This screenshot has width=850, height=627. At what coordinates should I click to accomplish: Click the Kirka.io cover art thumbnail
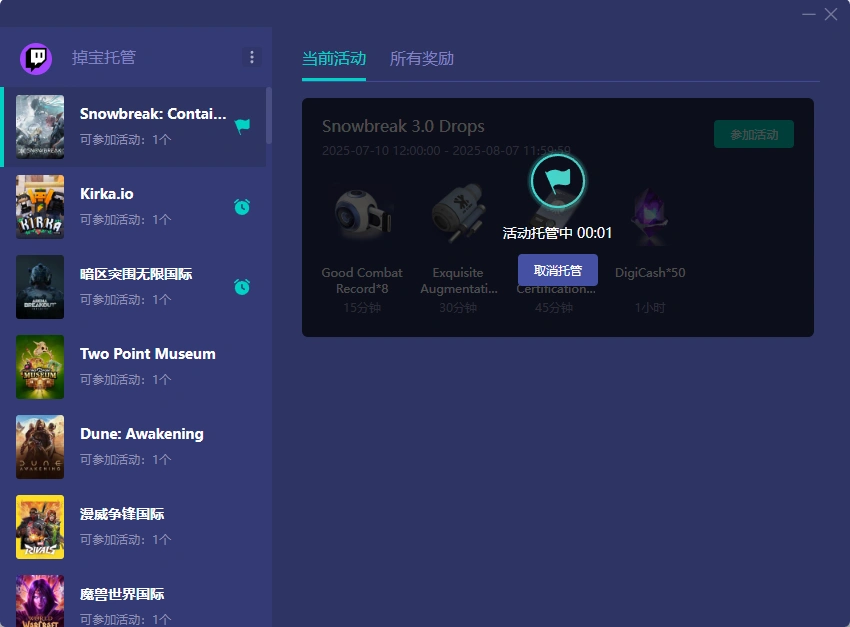click(x=40, y=207)
